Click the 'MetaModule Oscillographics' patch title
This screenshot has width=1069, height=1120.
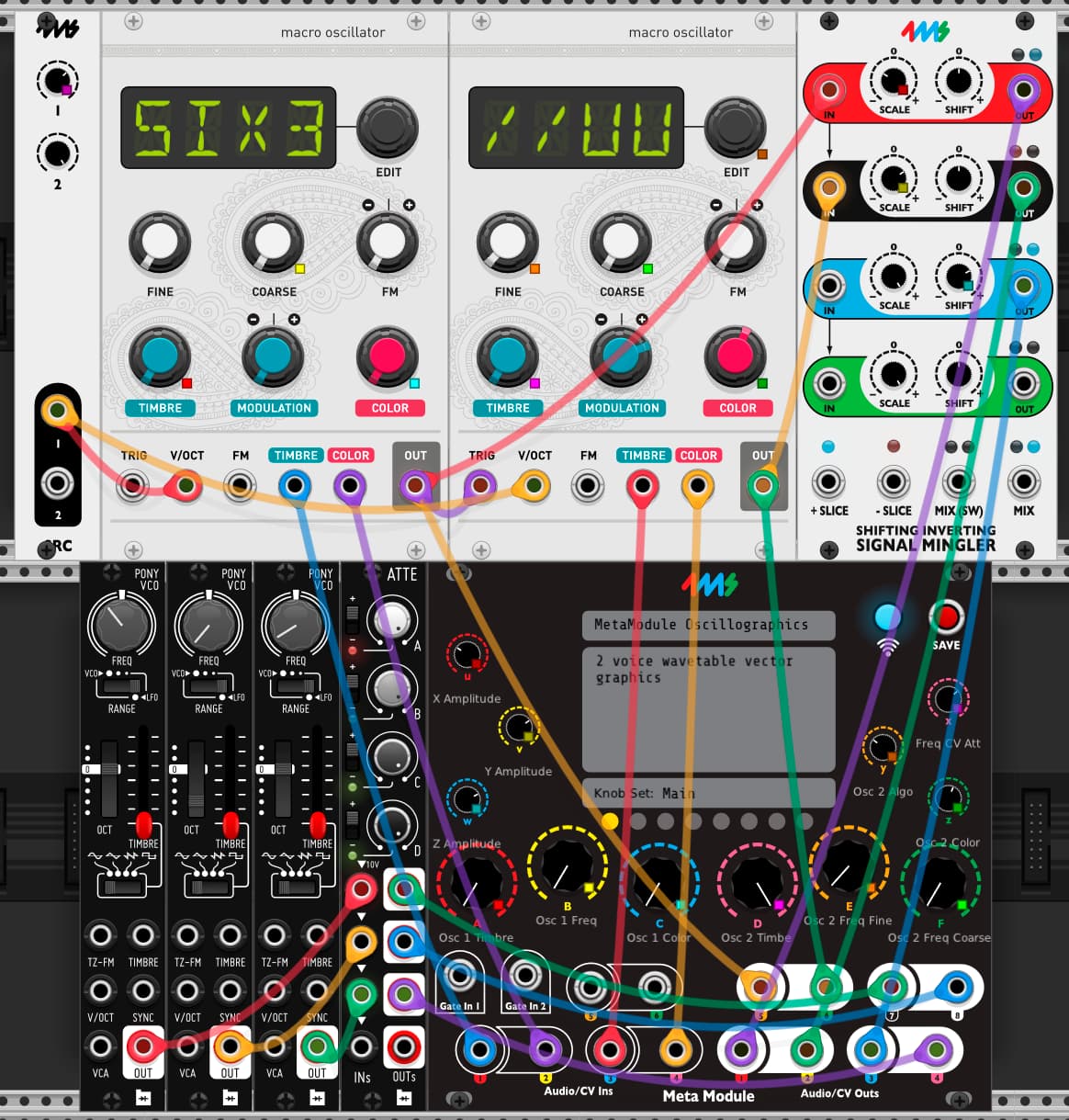(x=701, y=624)
